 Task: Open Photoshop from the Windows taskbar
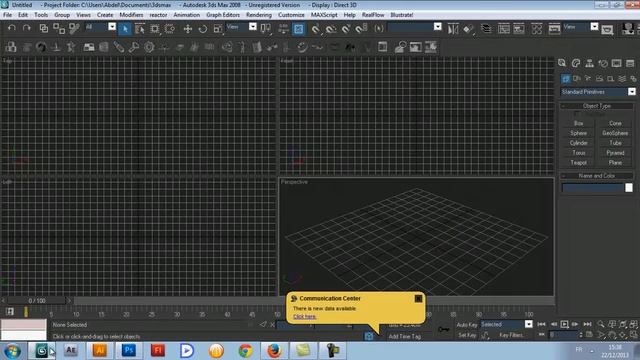[x=129, y=351]
